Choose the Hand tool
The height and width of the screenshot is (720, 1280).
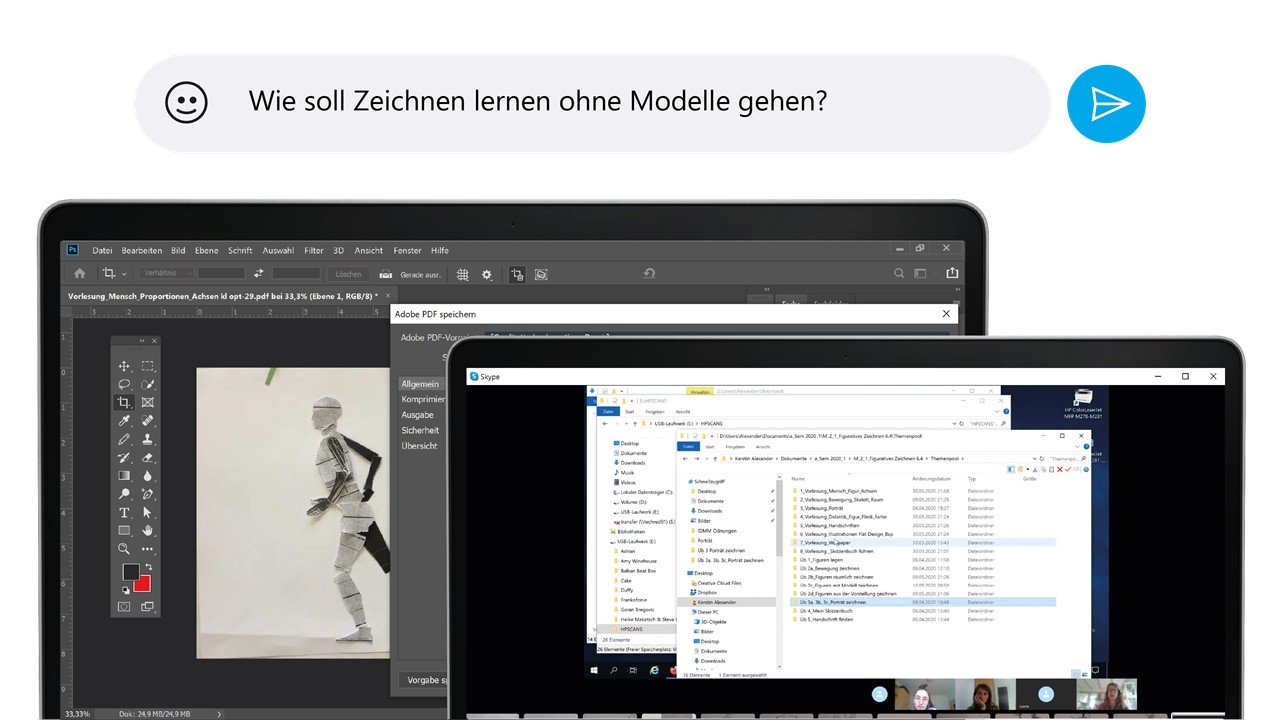(148, 530)
